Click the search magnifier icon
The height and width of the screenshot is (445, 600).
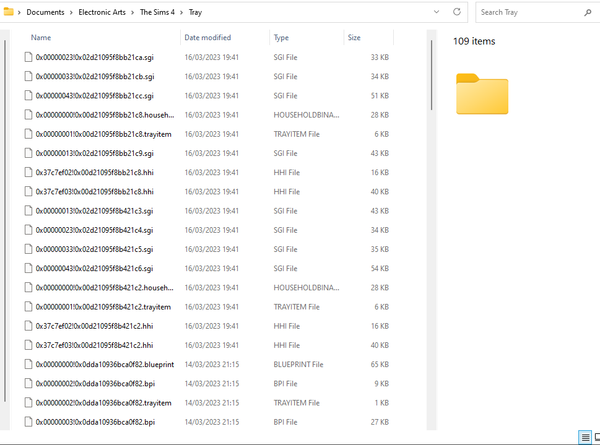[x=588, y=13]
